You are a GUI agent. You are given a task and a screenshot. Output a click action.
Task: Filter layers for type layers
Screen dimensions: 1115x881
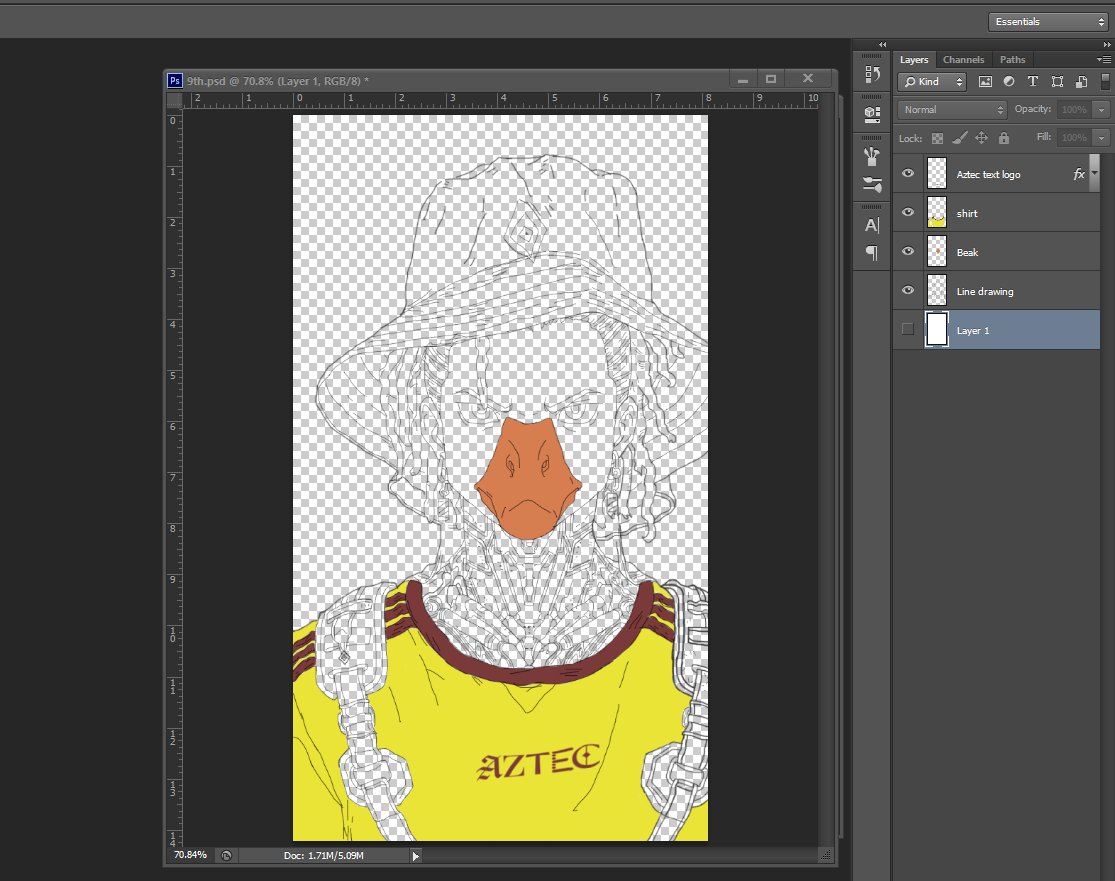click(x=1033, y=82)
